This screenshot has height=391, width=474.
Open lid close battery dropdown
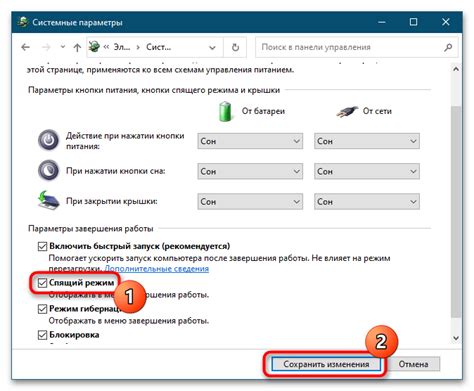[250, 202]
